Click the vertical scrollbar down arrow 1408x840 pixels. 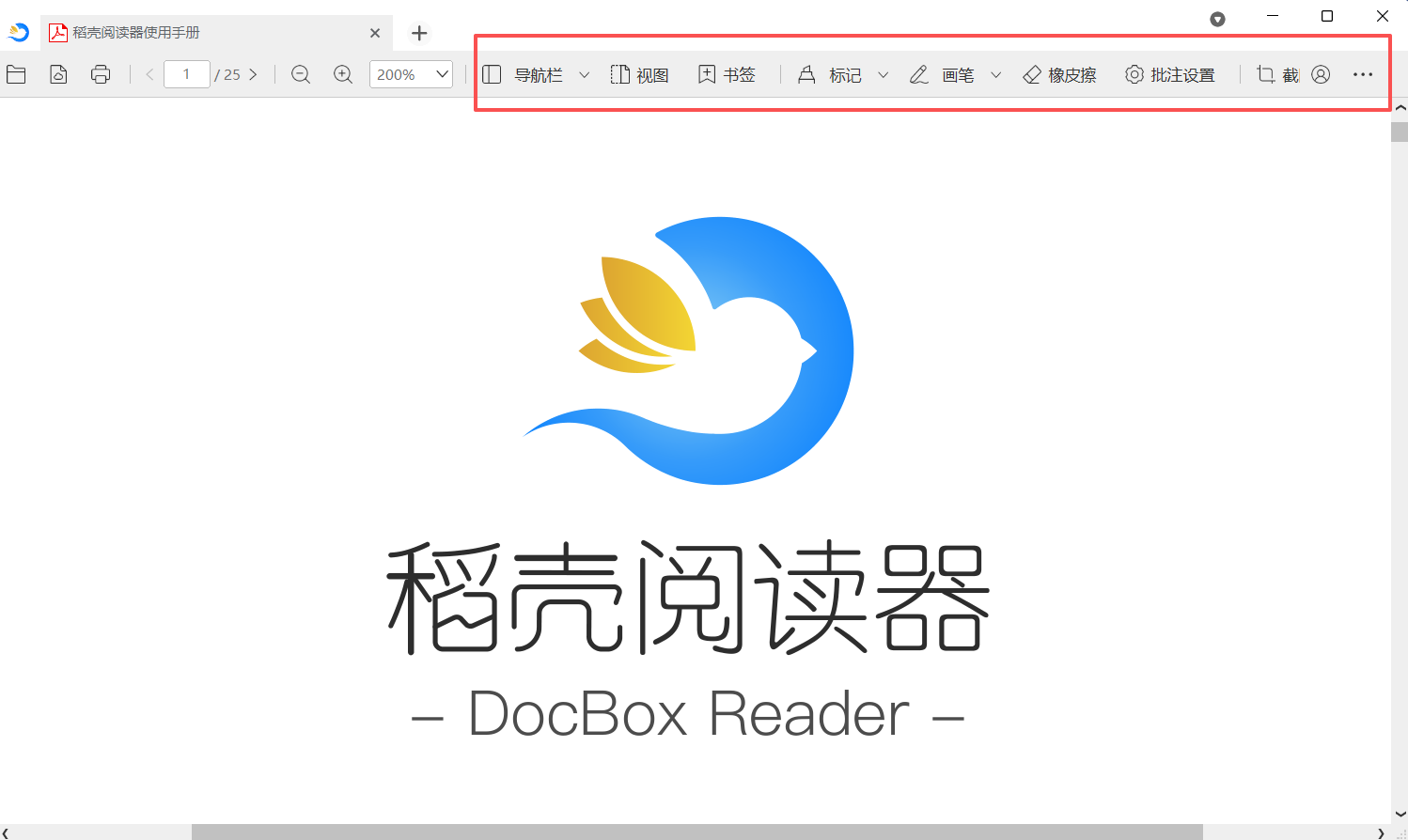click(1400, 815)
